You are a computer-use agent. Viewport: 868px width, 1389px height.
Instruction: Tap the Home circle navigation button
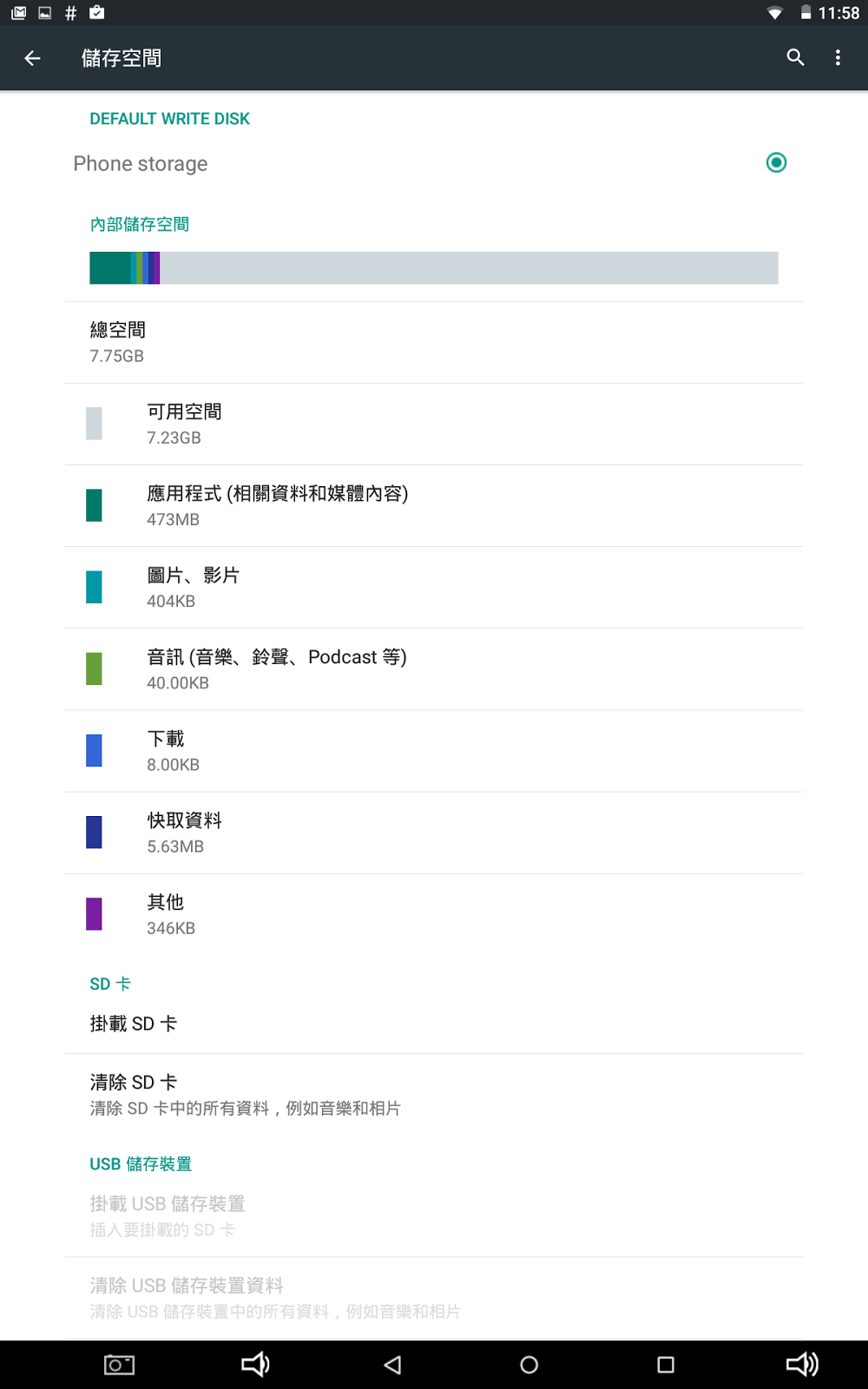tap(529, 1365)
